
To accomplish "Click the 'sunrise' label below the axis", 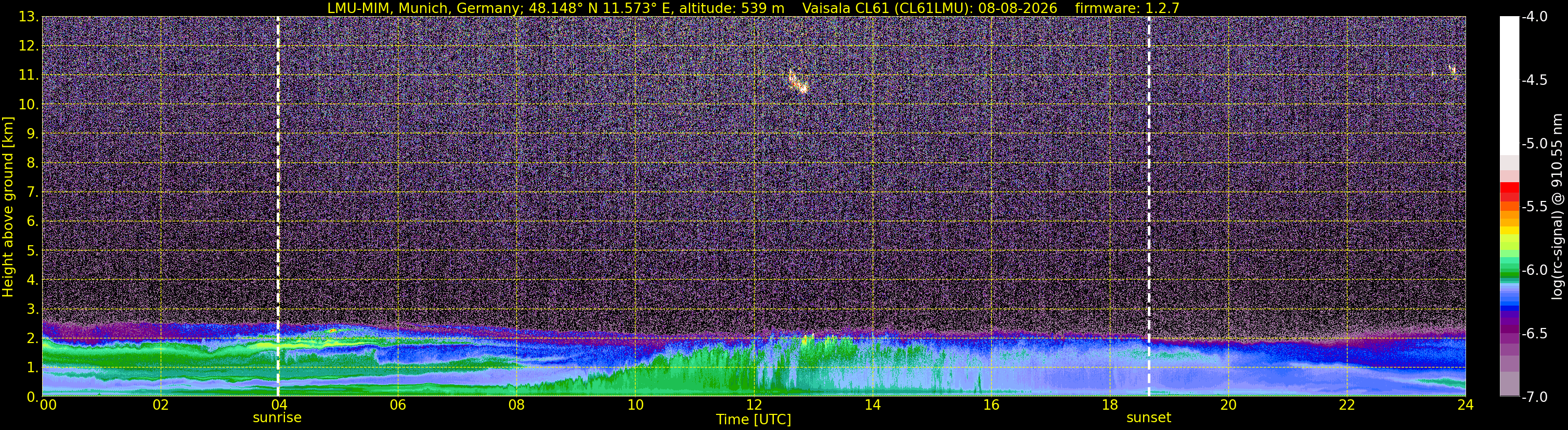I will (277, 418).
